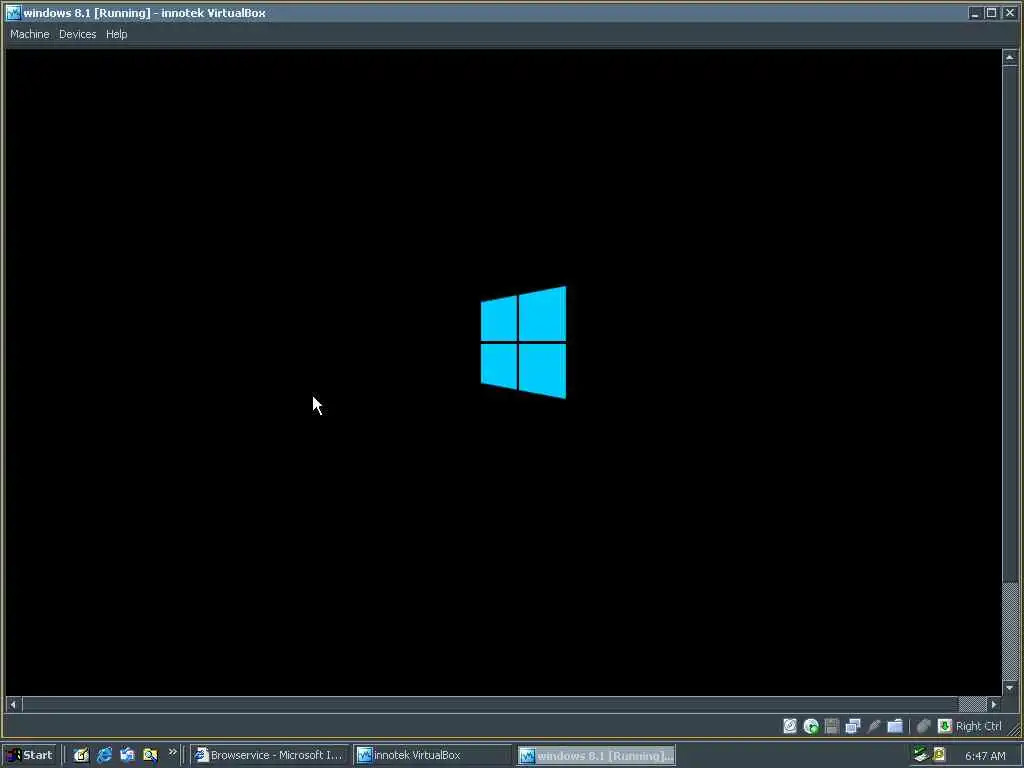Viewport: 1024px width, 768px height.
Task: Expand hidden Quick Launch items chevron
Action: point(172,752)
